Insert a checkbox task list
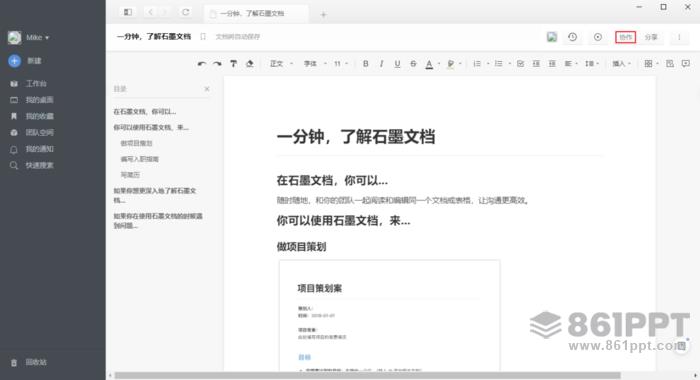This screenshot has width=700, height=380. 521,64
